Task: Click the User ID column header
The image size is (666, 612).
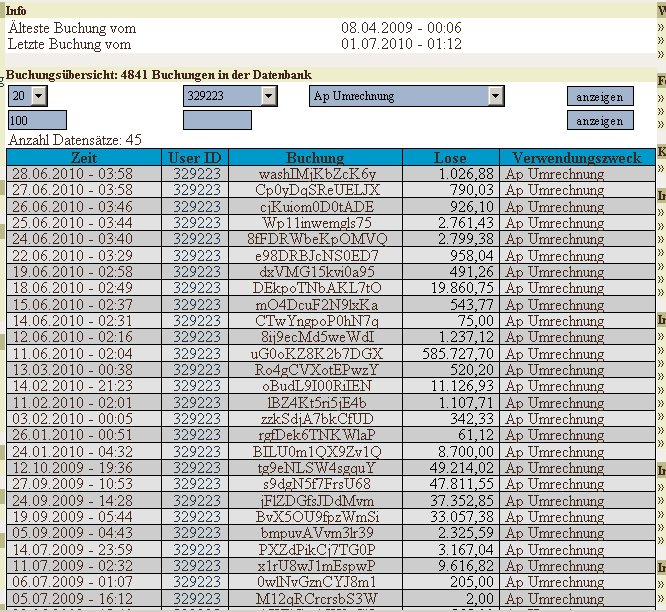Action: point(195,158)
